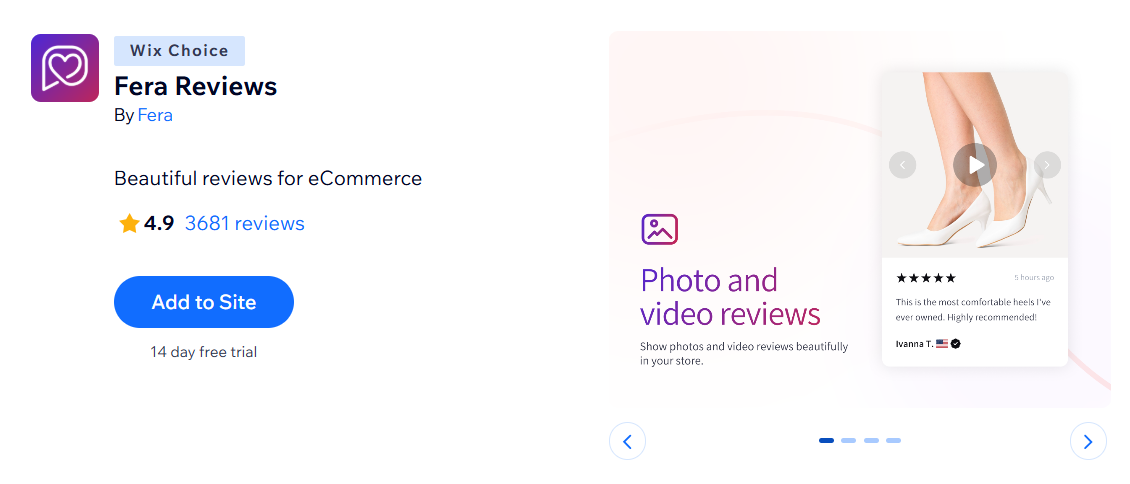Click the Beautiful reviews for eCommerce tagline
This screenshot has height=484, width=1130.
click(x=268, y=179)
